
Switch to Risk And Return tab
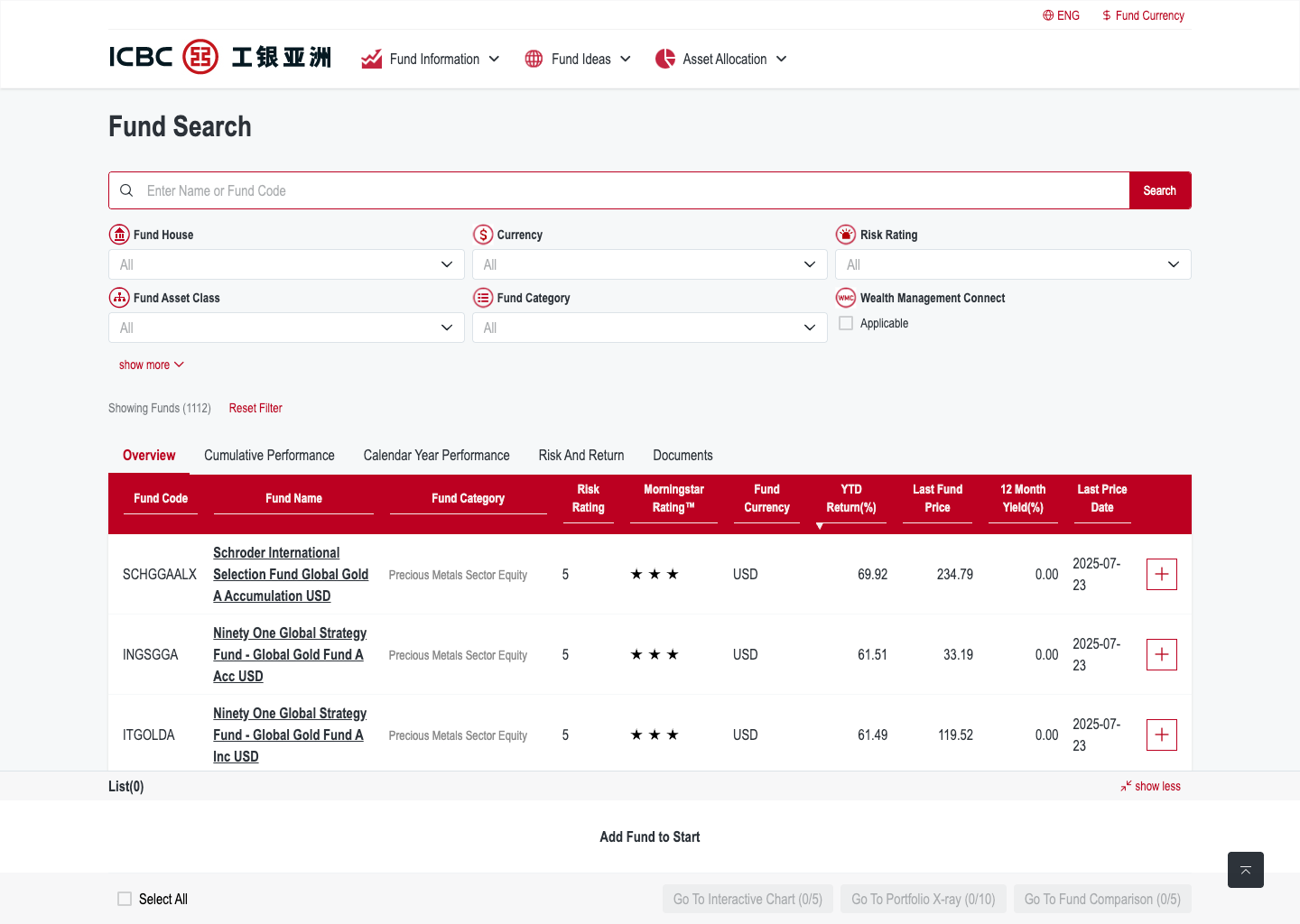click(581, 455)
